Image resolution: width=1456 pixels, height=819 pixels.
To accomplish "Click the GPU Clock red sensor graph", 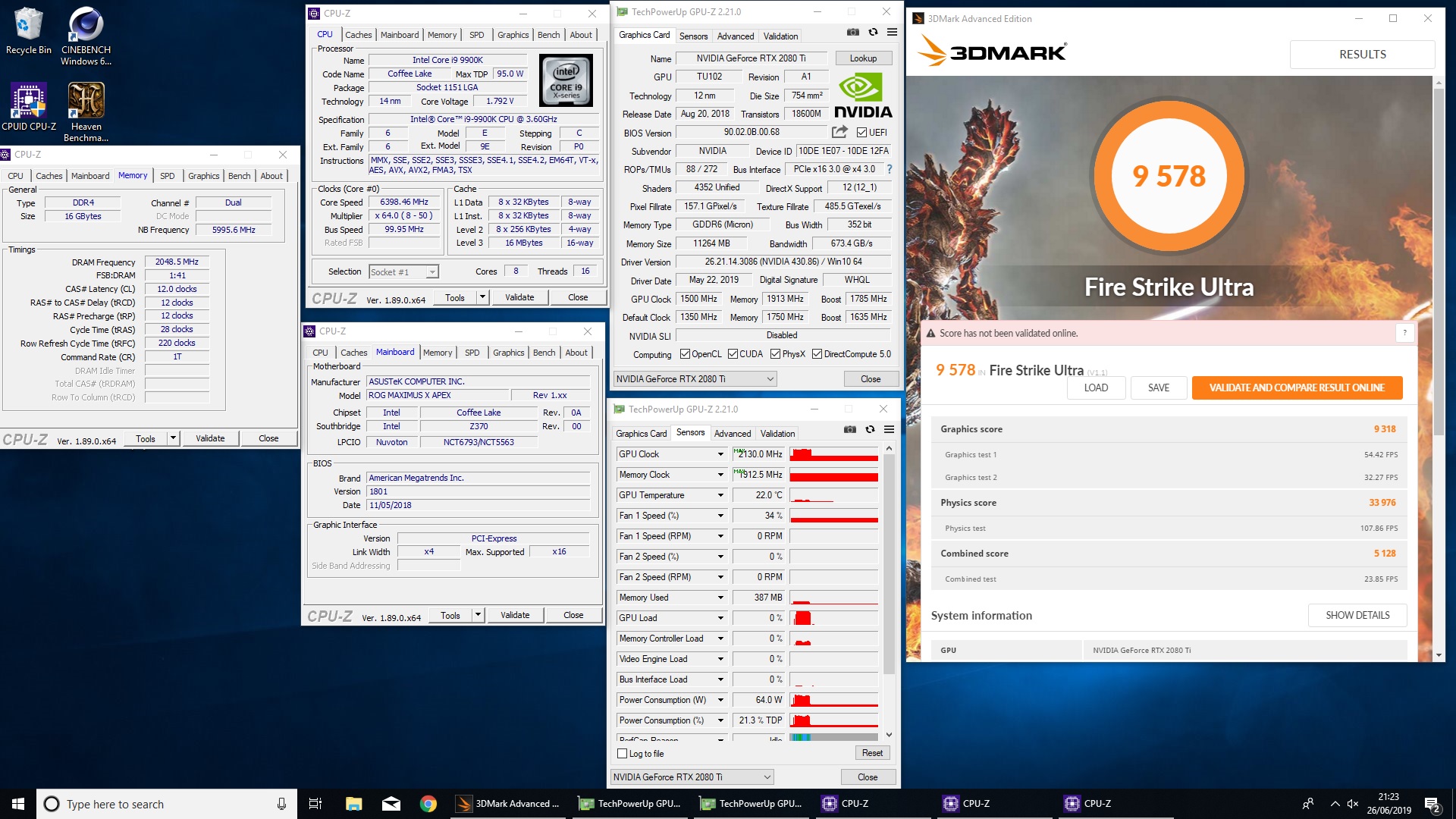I will tap(833, 454).
